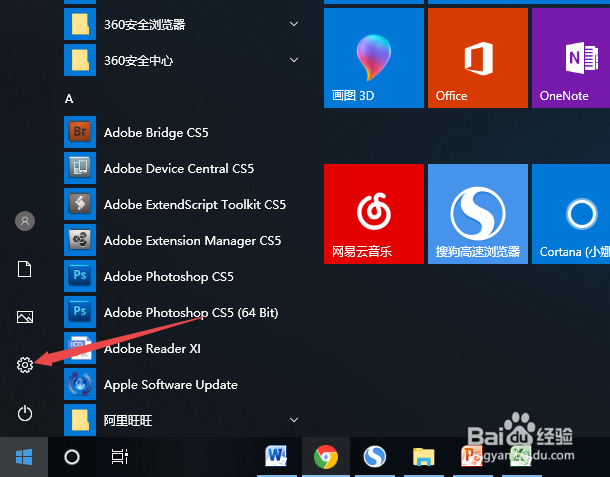
Task: Open the 画图 3D tile
Action: click(374, 58)
